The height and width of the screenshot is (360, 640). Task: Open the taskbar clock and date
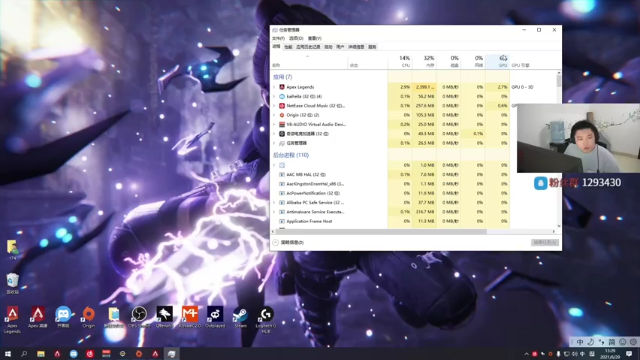tap(611, 354)
